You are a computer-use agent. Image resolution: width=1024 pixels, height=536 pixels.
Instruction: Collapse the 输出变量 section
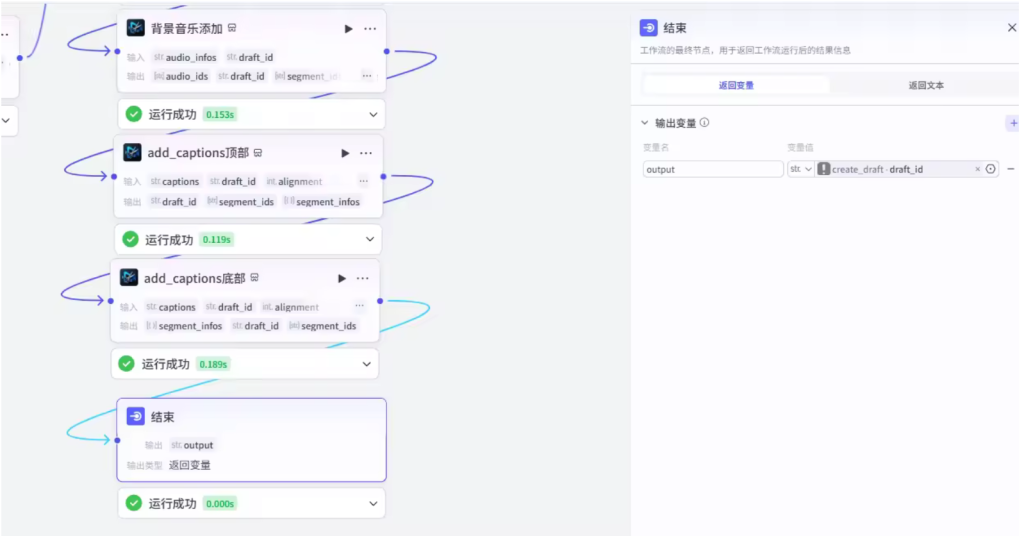point(645,123)
